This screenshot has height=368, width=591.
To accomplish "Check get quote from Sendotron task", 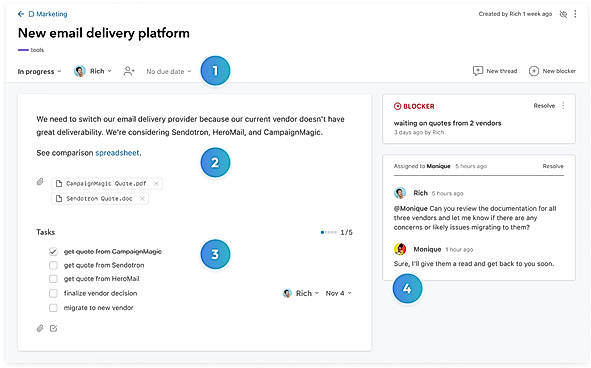I will tap(53, 265).
